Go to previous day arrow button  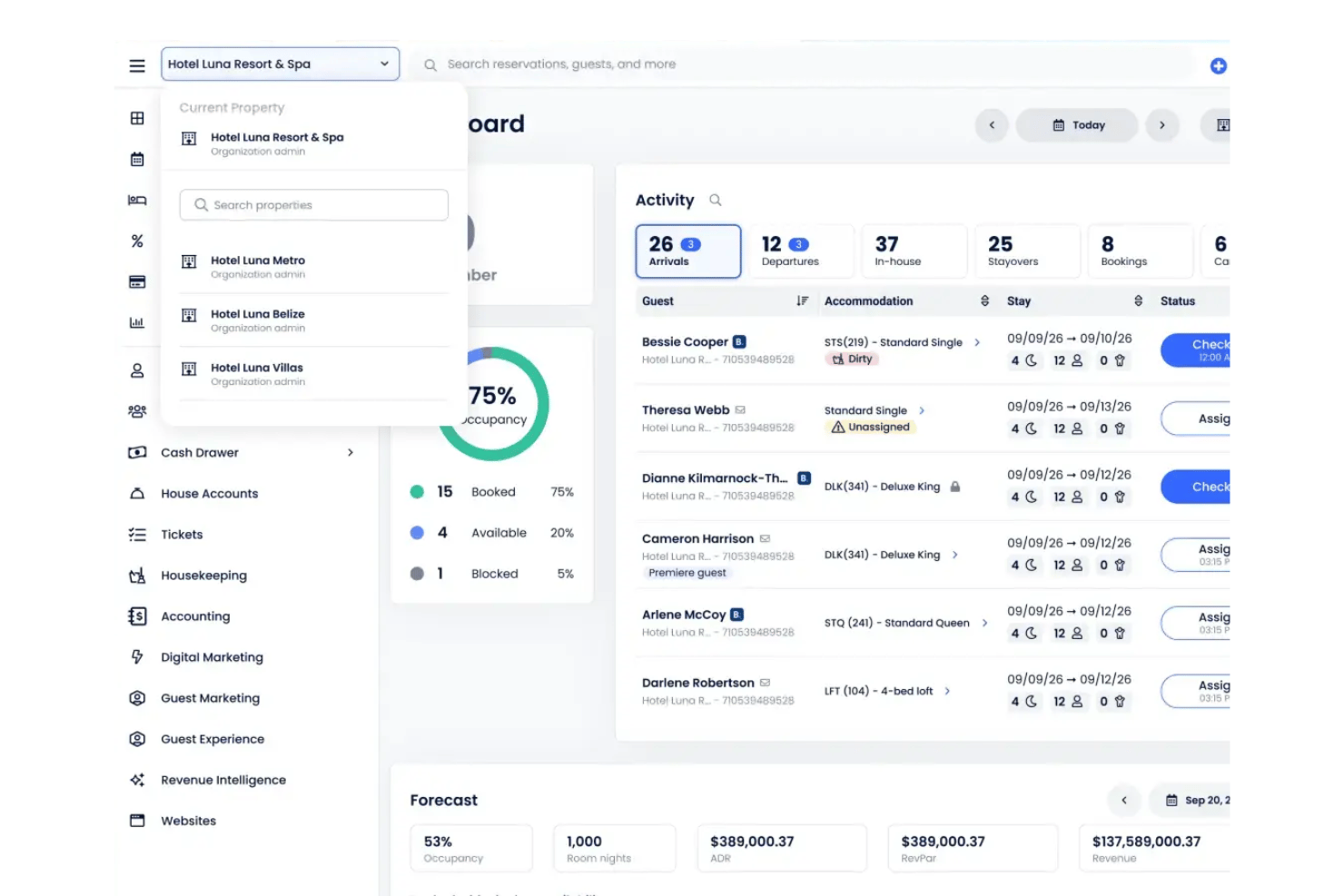pyautogui.click(x=992, y=125)
